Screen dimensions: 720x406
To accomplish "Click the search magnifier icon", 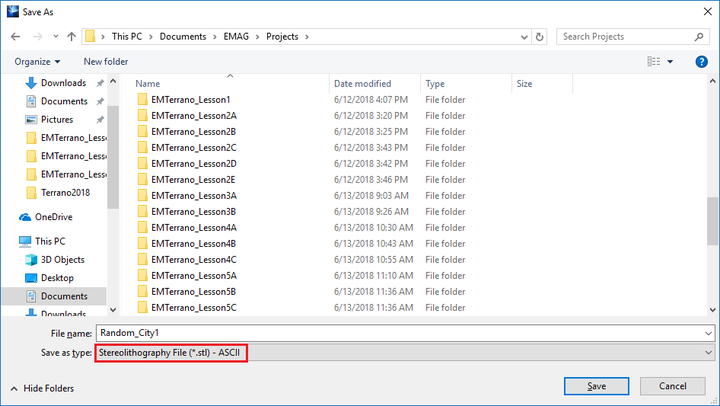I will pos(698,37).
